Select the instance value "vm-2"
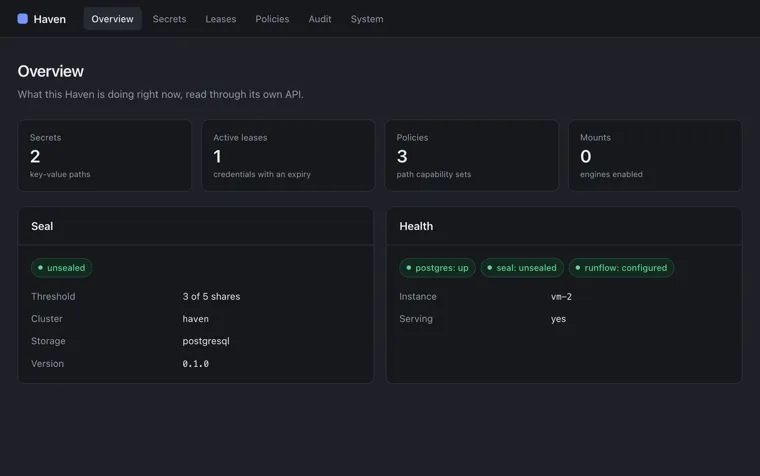Image resolution: width=760 pixels, height=476 pixels. pos(561,297)
